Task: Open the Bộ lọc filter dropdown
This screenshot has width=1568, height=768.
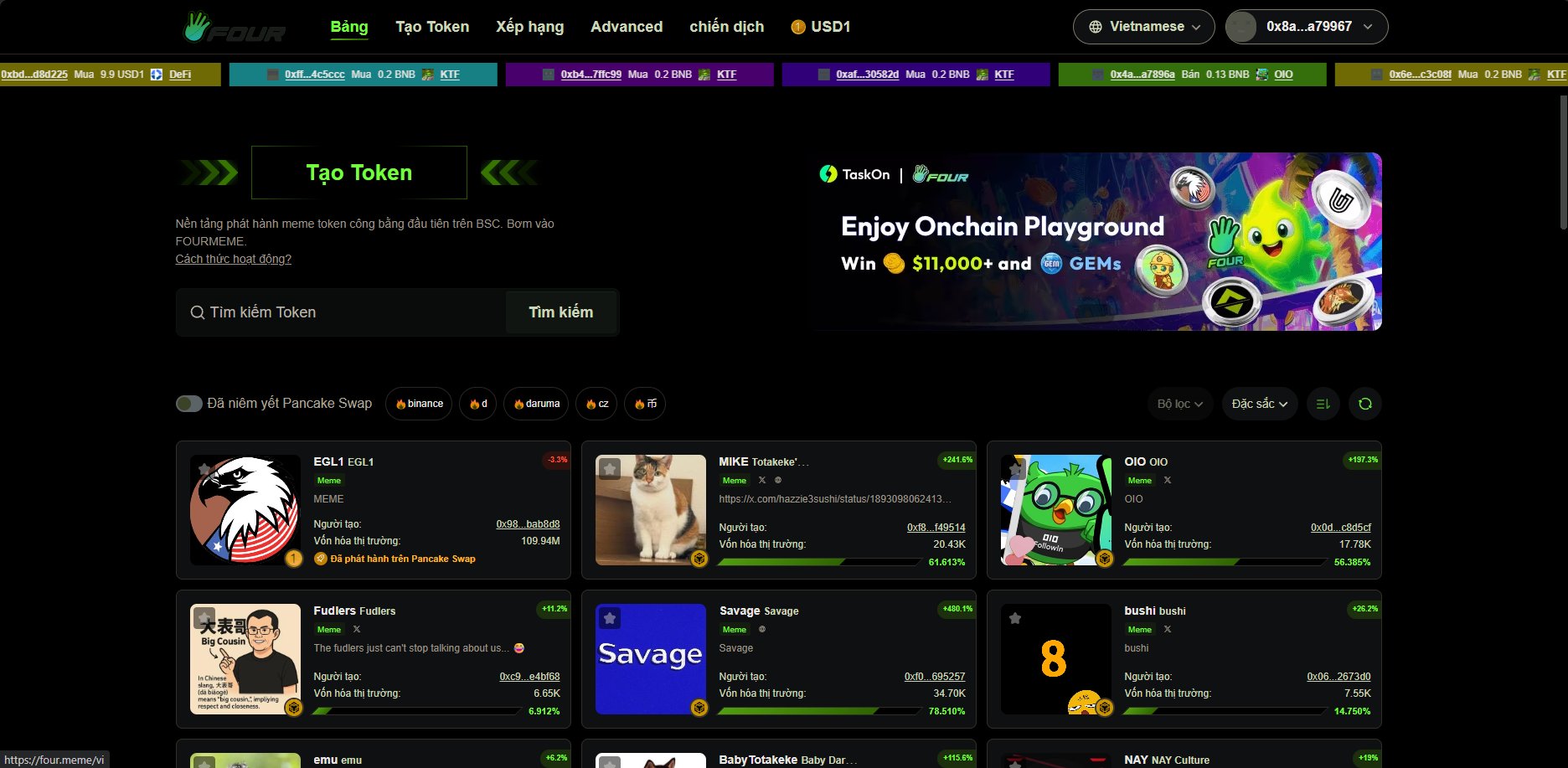Action: coord(1180,404)
